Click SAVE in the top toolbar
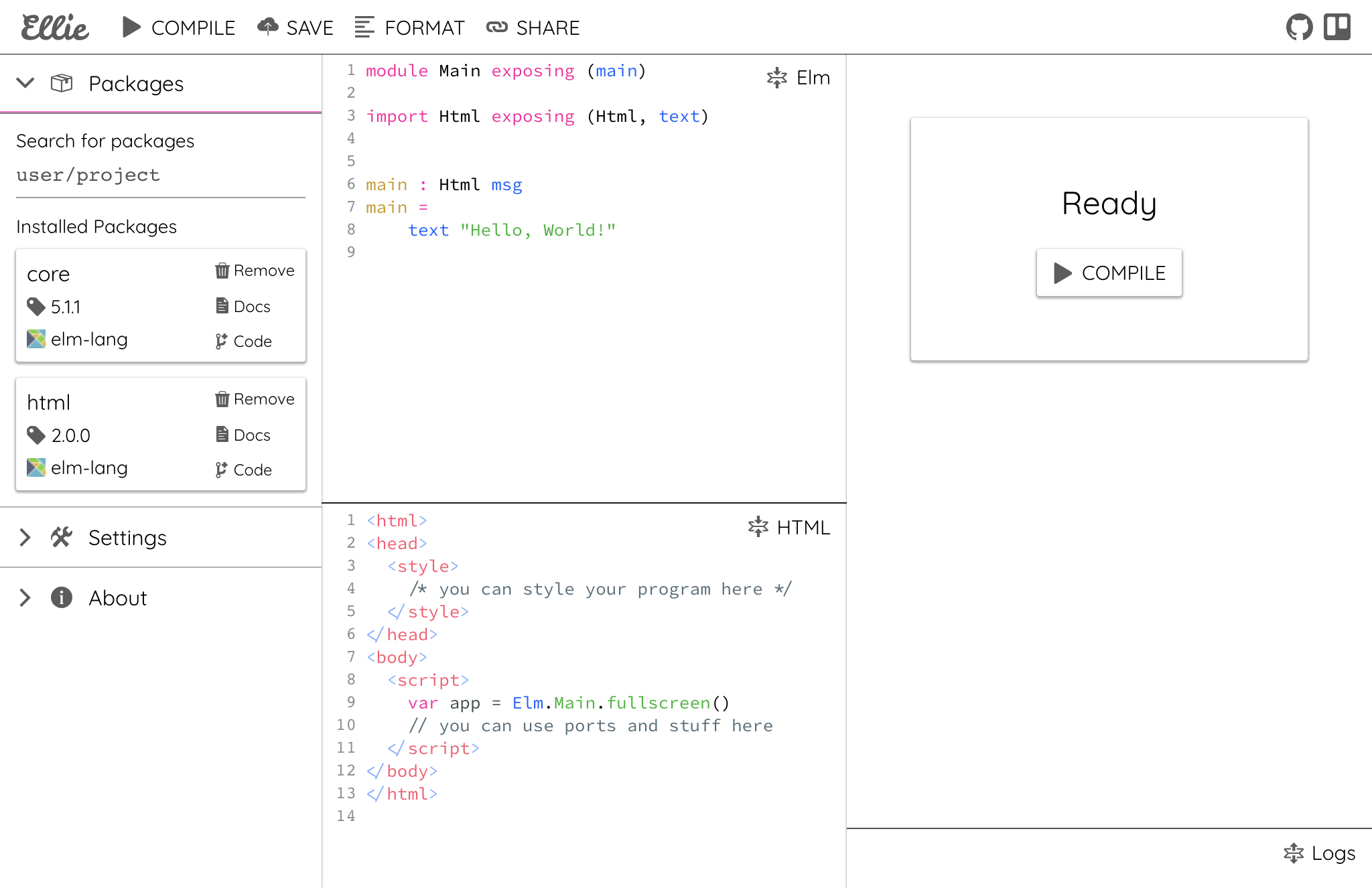Screen dimensions: 1372x888 point(295,27)
